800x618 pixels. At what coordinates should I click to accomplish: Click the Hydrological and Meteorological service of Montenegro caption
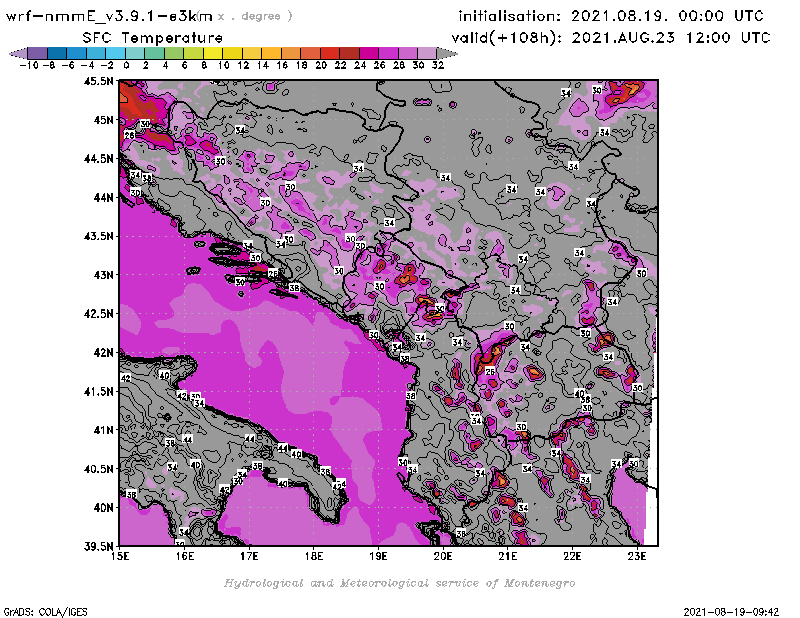(399, 583)
